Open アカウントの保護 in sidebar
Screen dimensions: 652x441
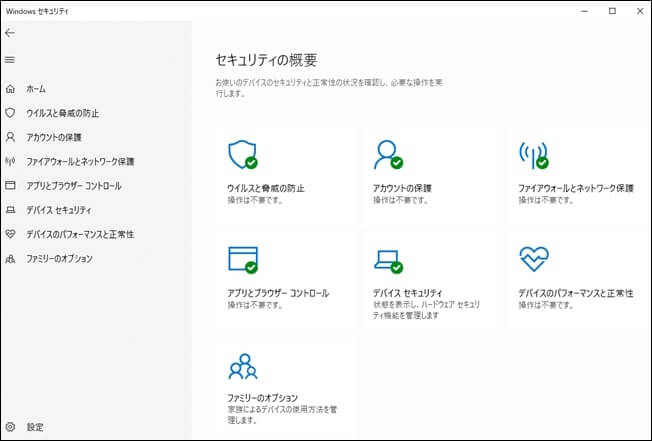54,137
